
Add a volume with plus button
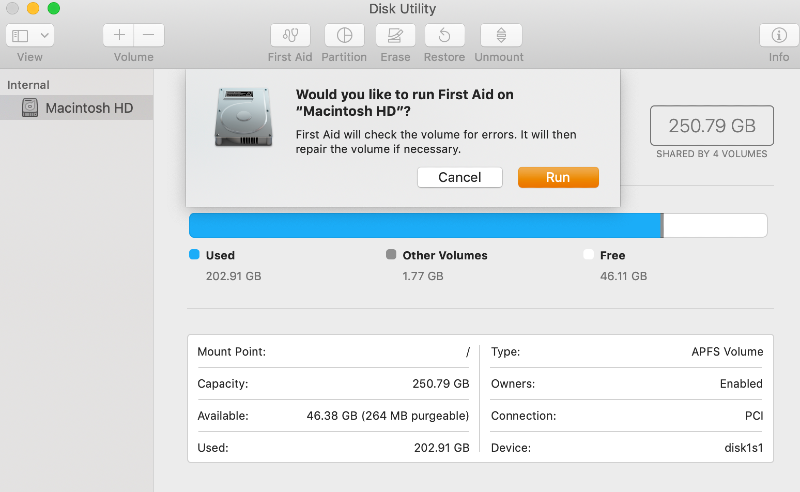click(118, 35)
